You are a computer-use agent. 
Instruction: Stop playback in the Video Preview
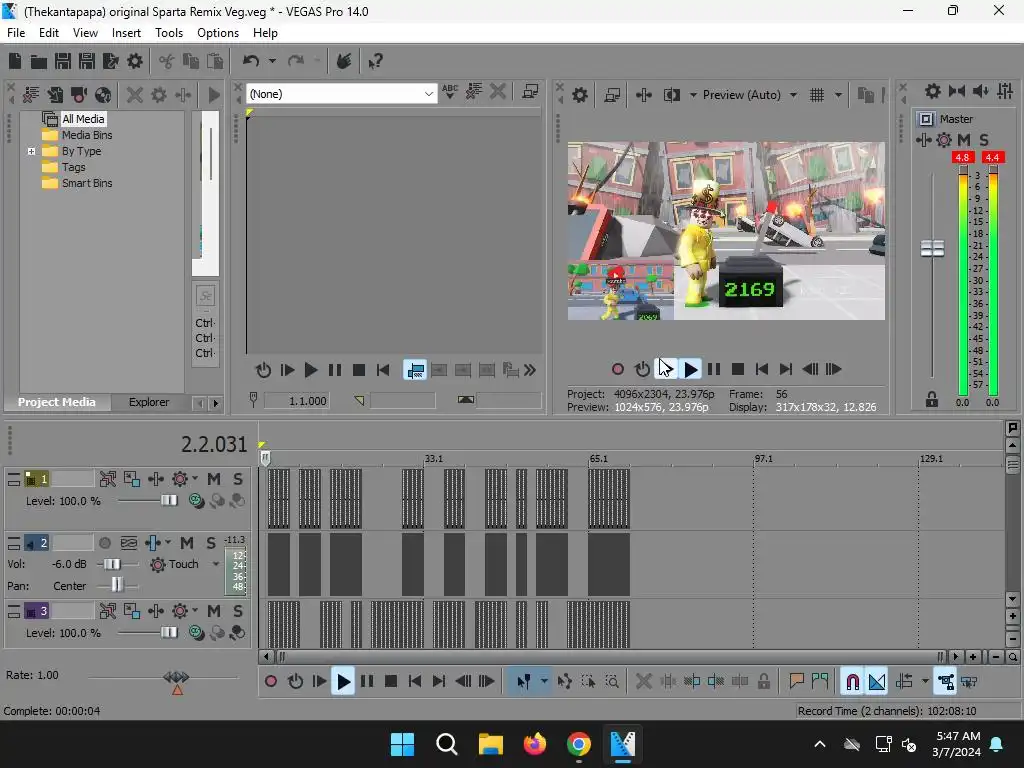(738, 370)
